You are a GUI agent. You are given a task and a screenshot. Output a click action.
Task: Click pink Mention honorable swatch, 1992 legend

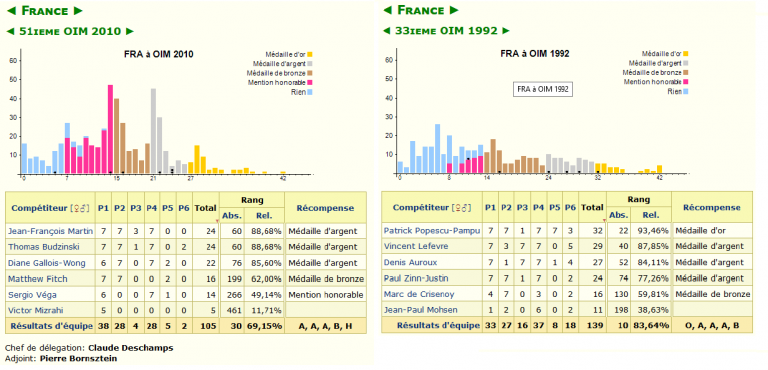click(x=686, y=81)
